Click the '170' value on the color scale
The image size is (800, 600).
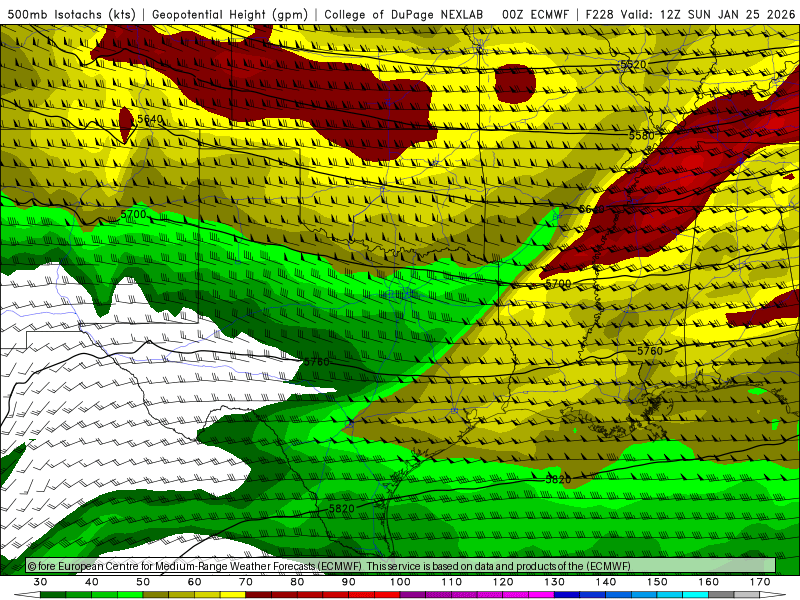click(760, 582)
